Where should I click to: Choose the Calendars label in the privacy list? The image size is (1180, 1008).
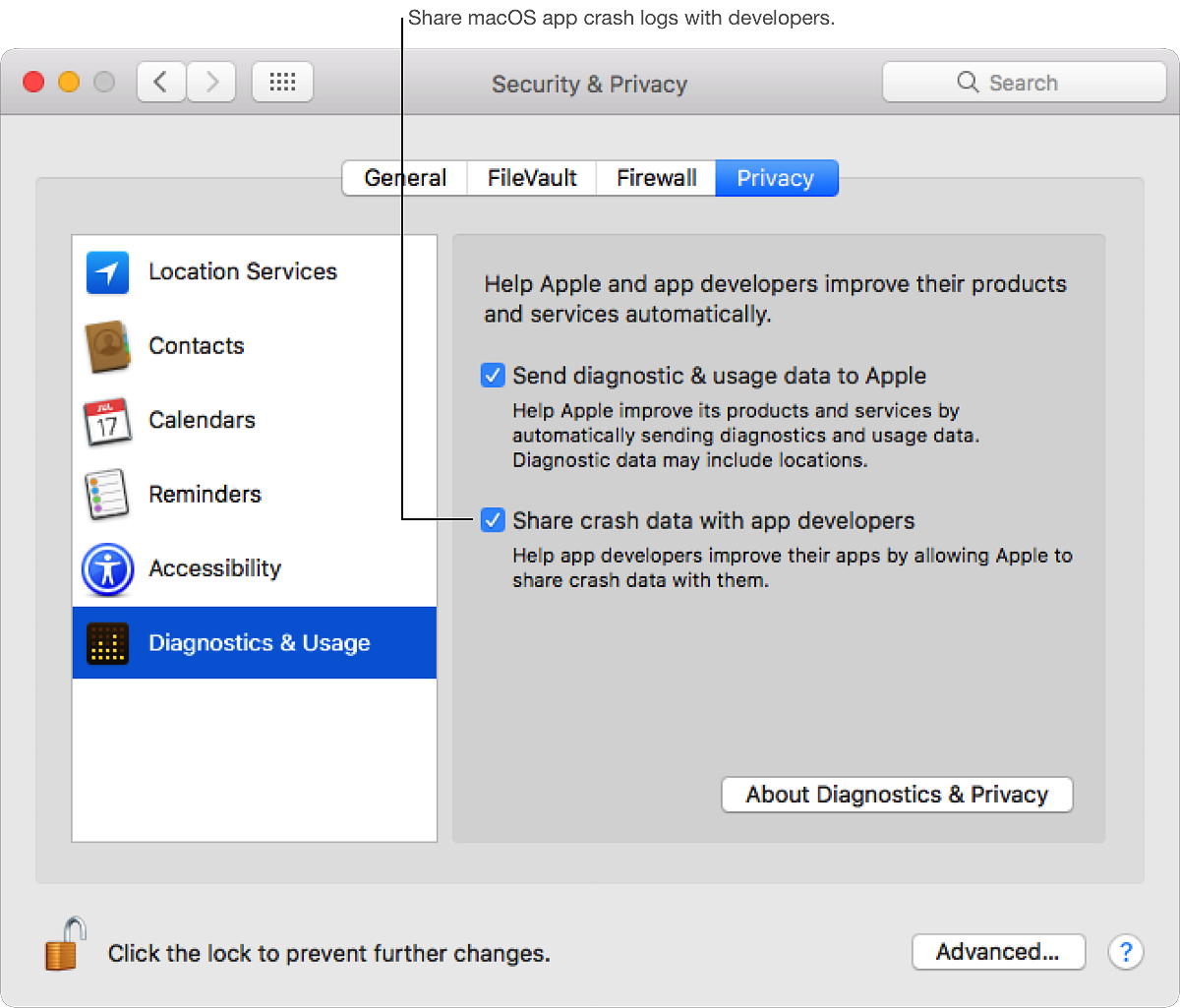202,420
